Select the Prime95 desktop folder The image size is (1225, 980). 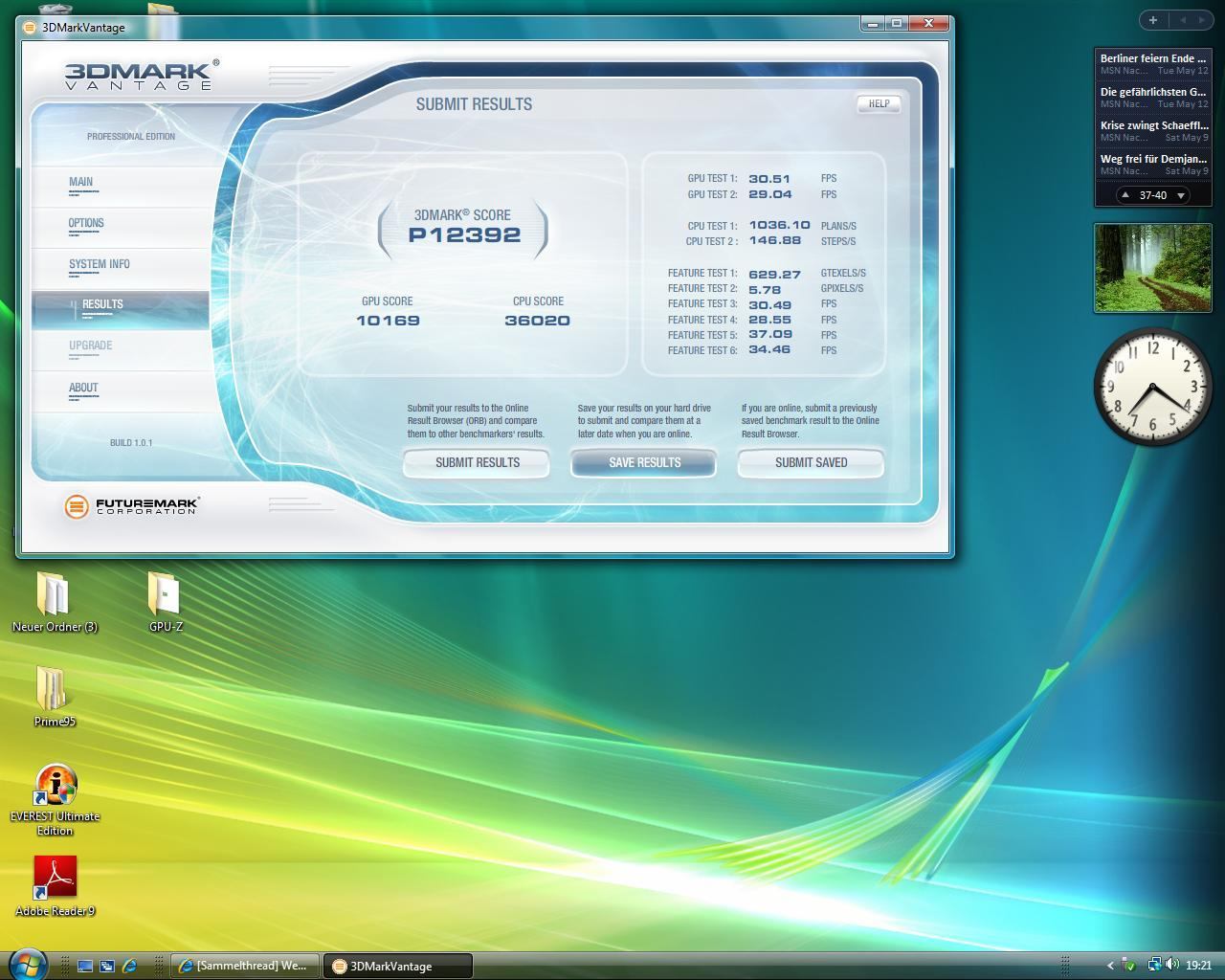point(55,698)
